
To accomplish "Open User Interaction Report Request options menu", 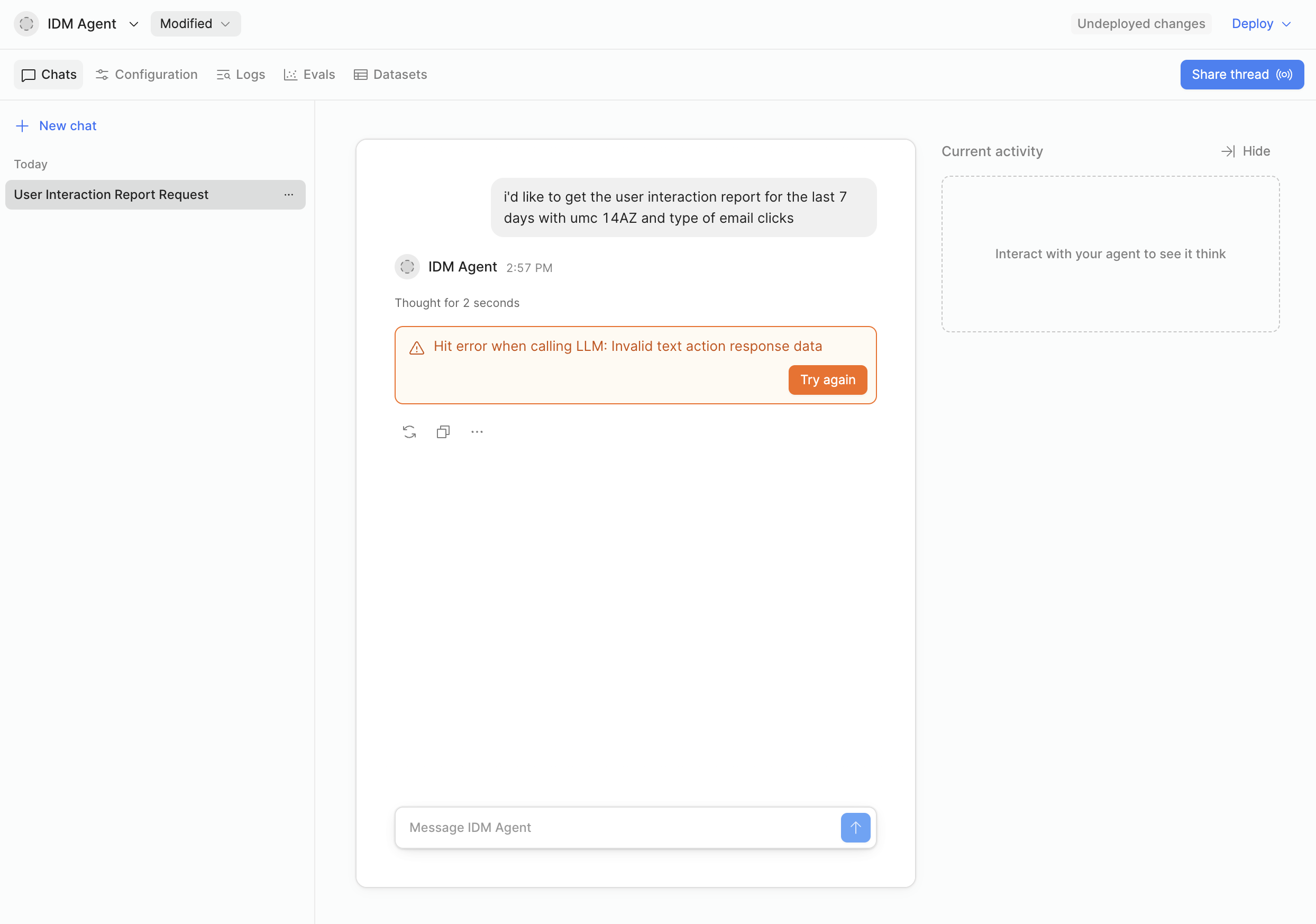I will click(x=289, y=194).
